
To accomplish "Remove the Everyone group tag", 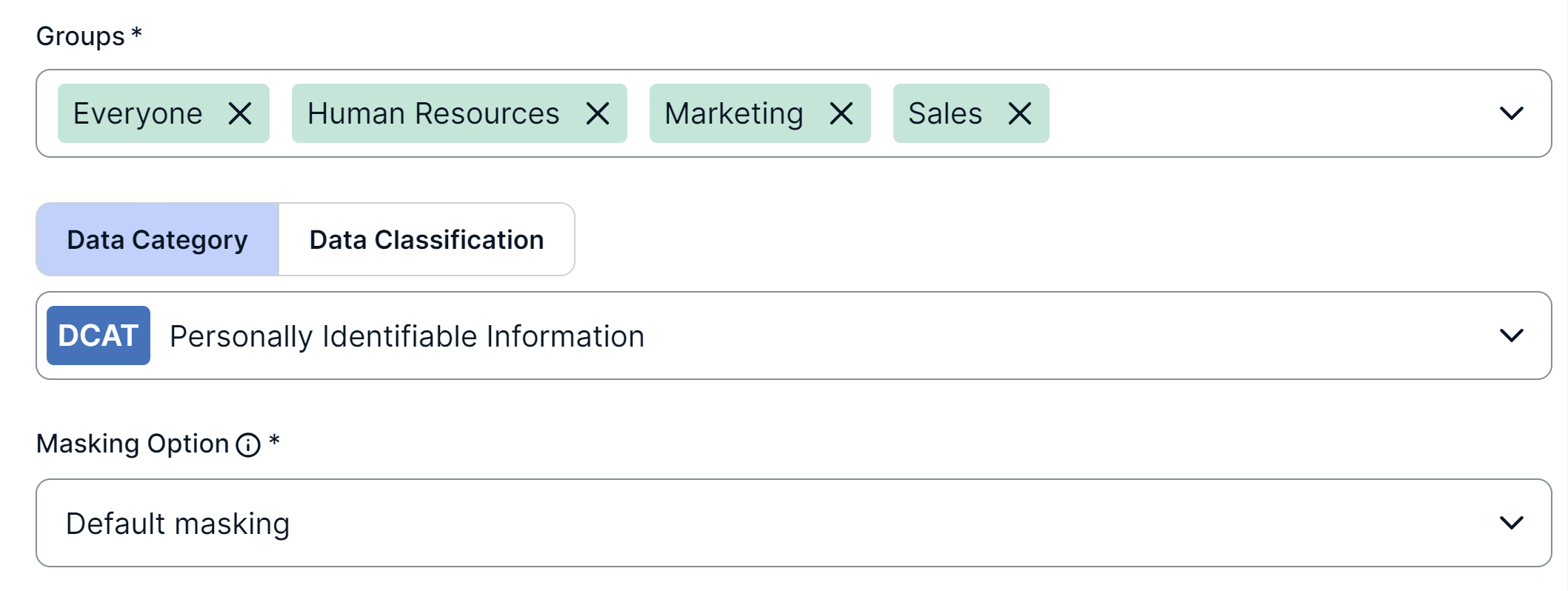I will [240, 113].
